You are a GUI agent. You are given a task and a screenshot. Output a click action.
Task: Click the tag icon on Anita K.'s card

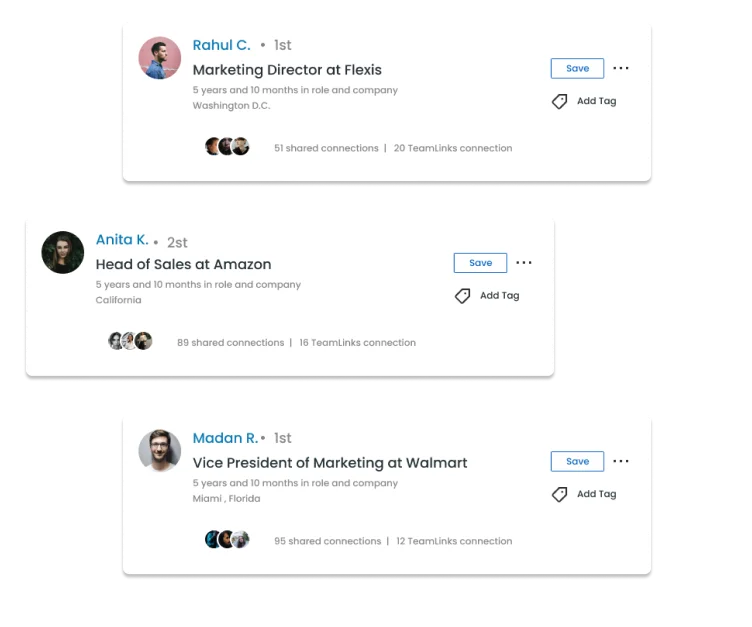462,296
